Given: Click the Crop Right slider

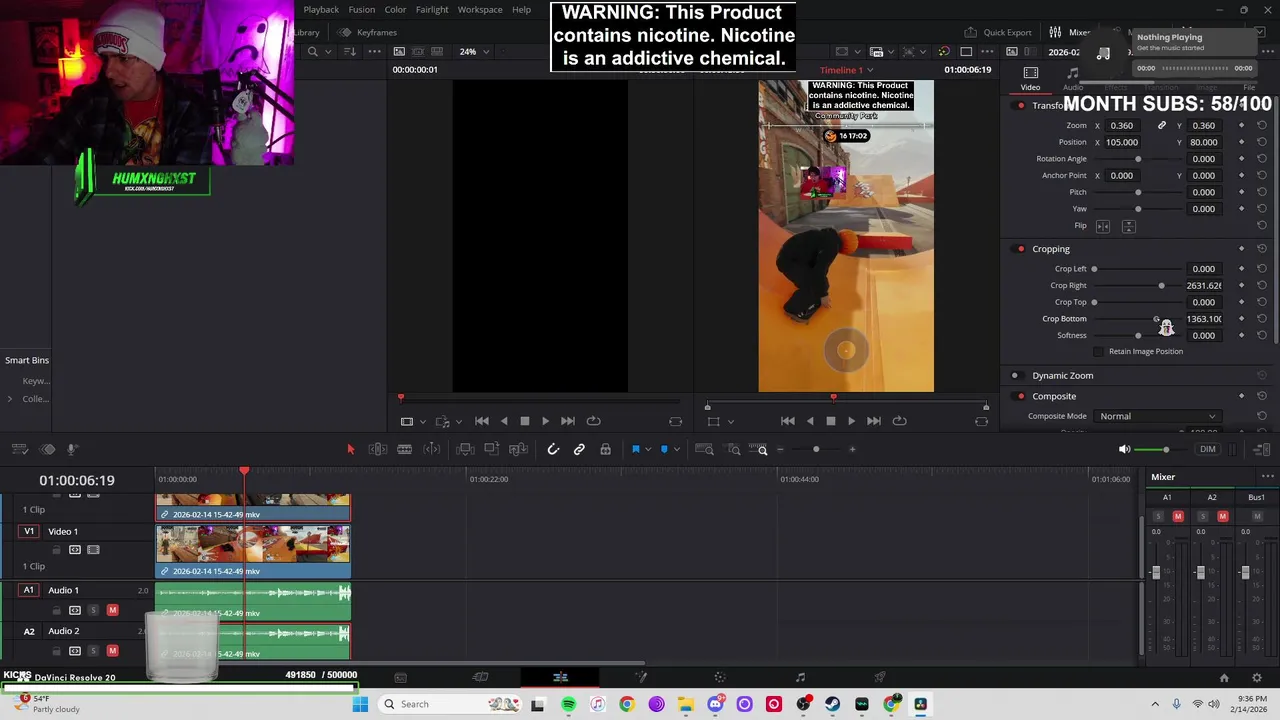Looking at the screenshot, I should (1138, 286).
